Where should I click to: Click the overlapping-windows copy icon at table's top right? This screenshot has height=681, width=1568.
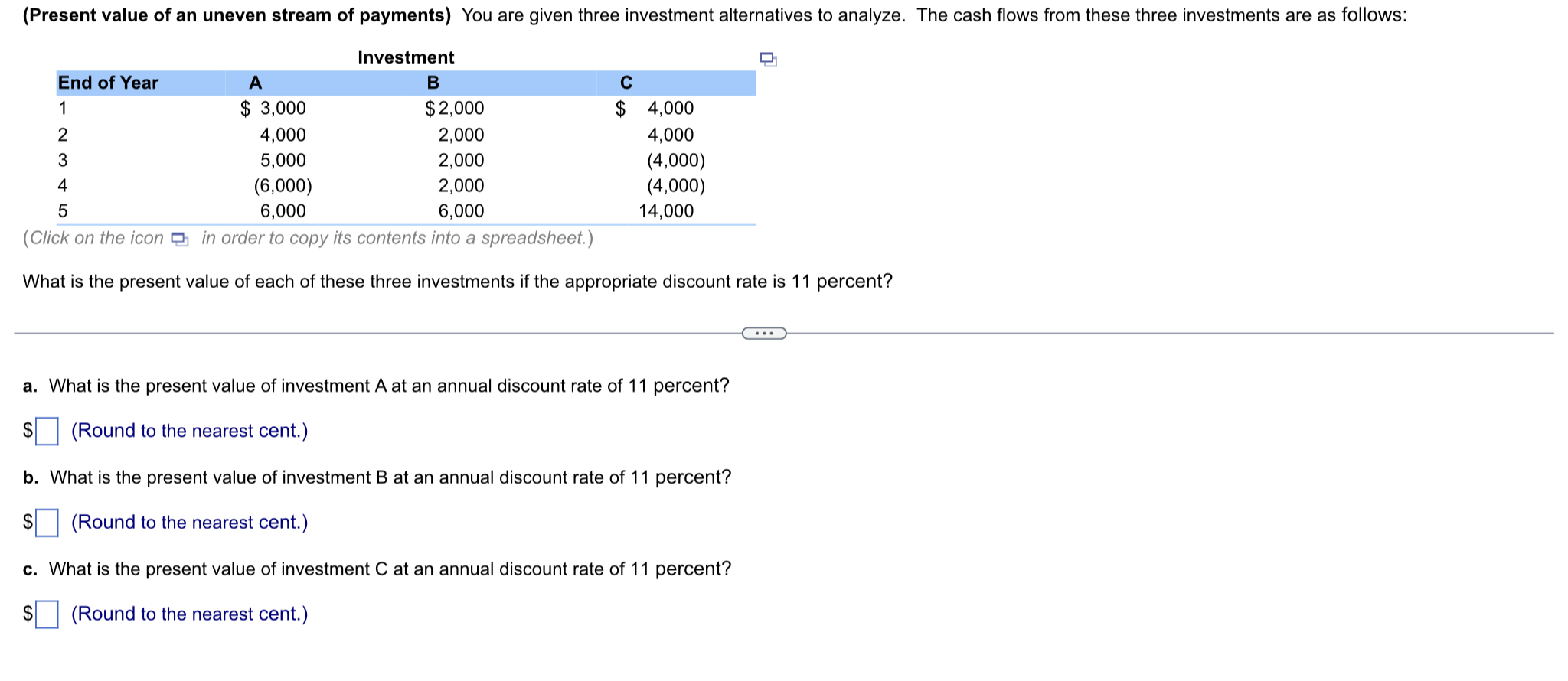pyautogui.click(x=768, y=57)
